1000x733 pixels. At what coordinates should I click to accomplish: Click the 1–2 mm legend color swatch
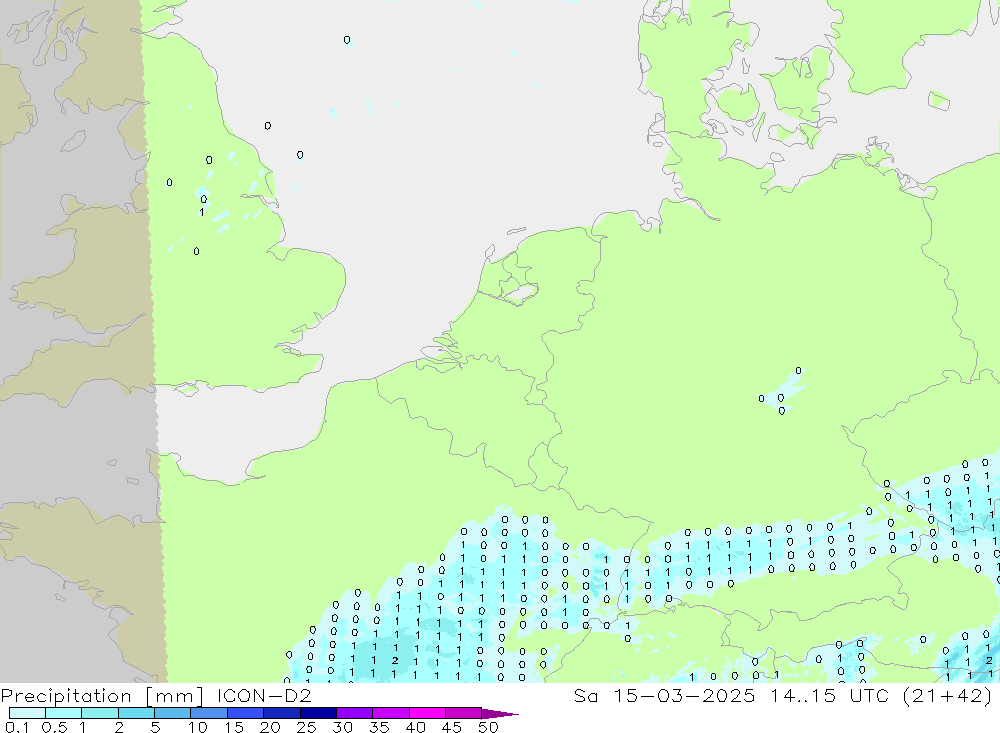[100, 713]
